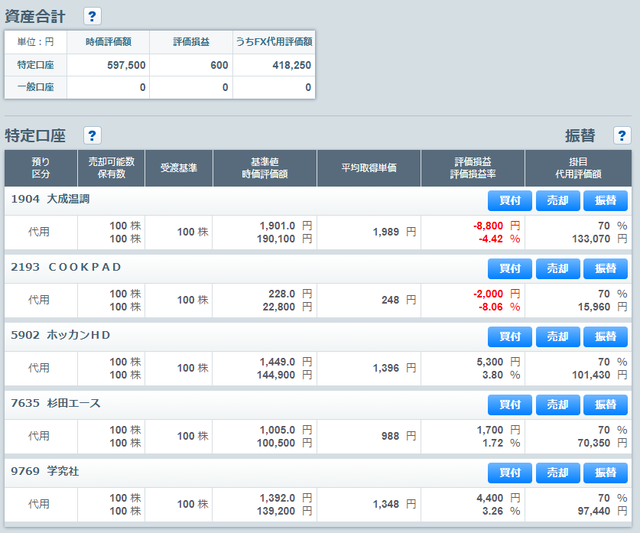Click 190,100 円 market value
640x533 pixels.
[x=284, y=239]
